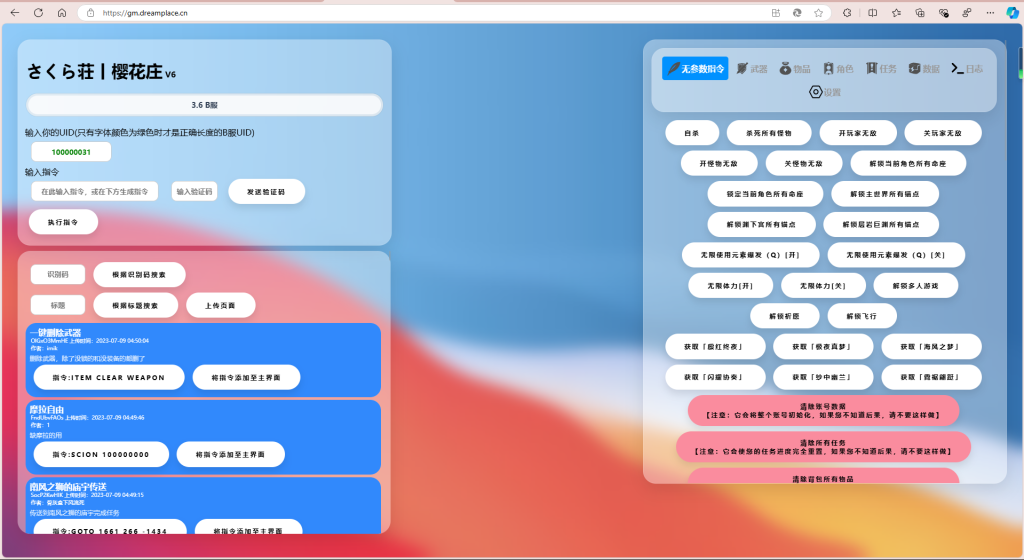Viewport: 1024px width, 560px height.
Task: Open the 武器 tab
Action: point(752,69)
